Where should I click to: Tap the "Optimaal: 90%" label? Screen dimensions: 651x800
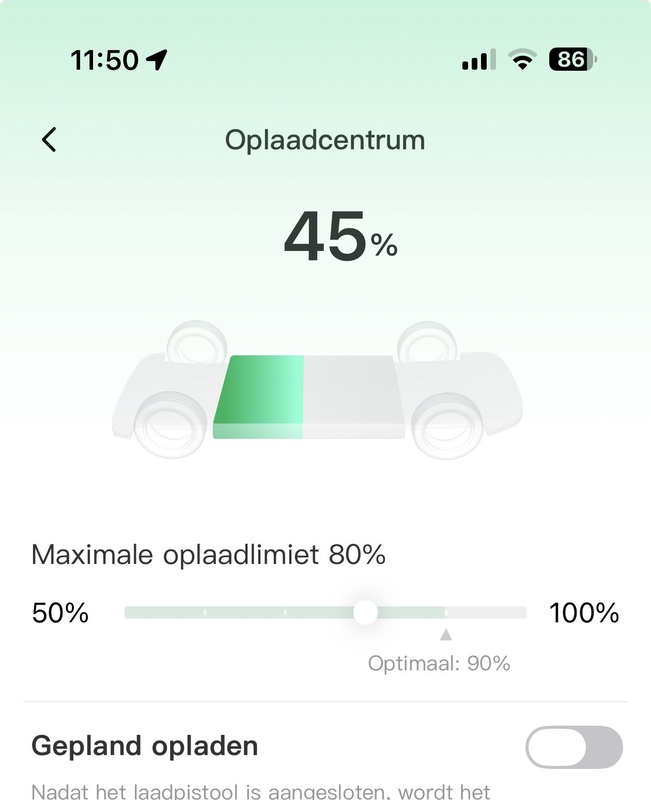tap(439, 663)
